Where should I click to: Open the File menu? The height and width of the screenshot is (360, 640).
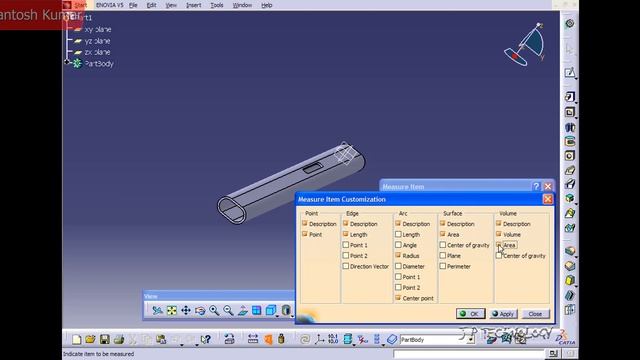(x=133, y=5)
